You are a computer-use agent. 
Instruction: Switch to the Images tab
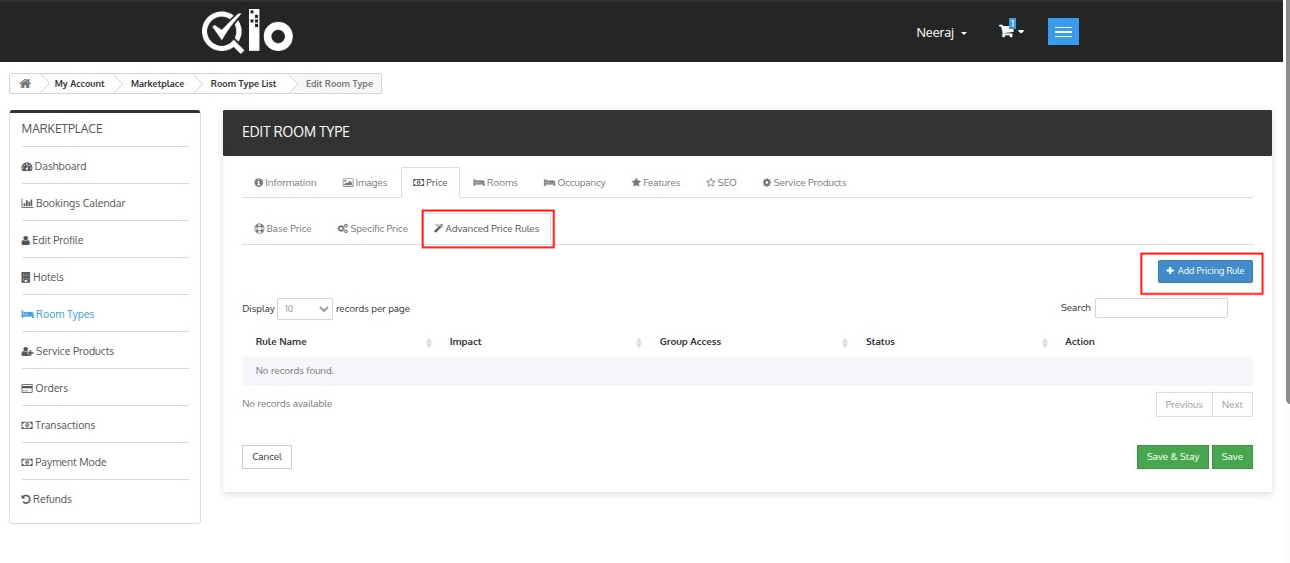(365, 183)
